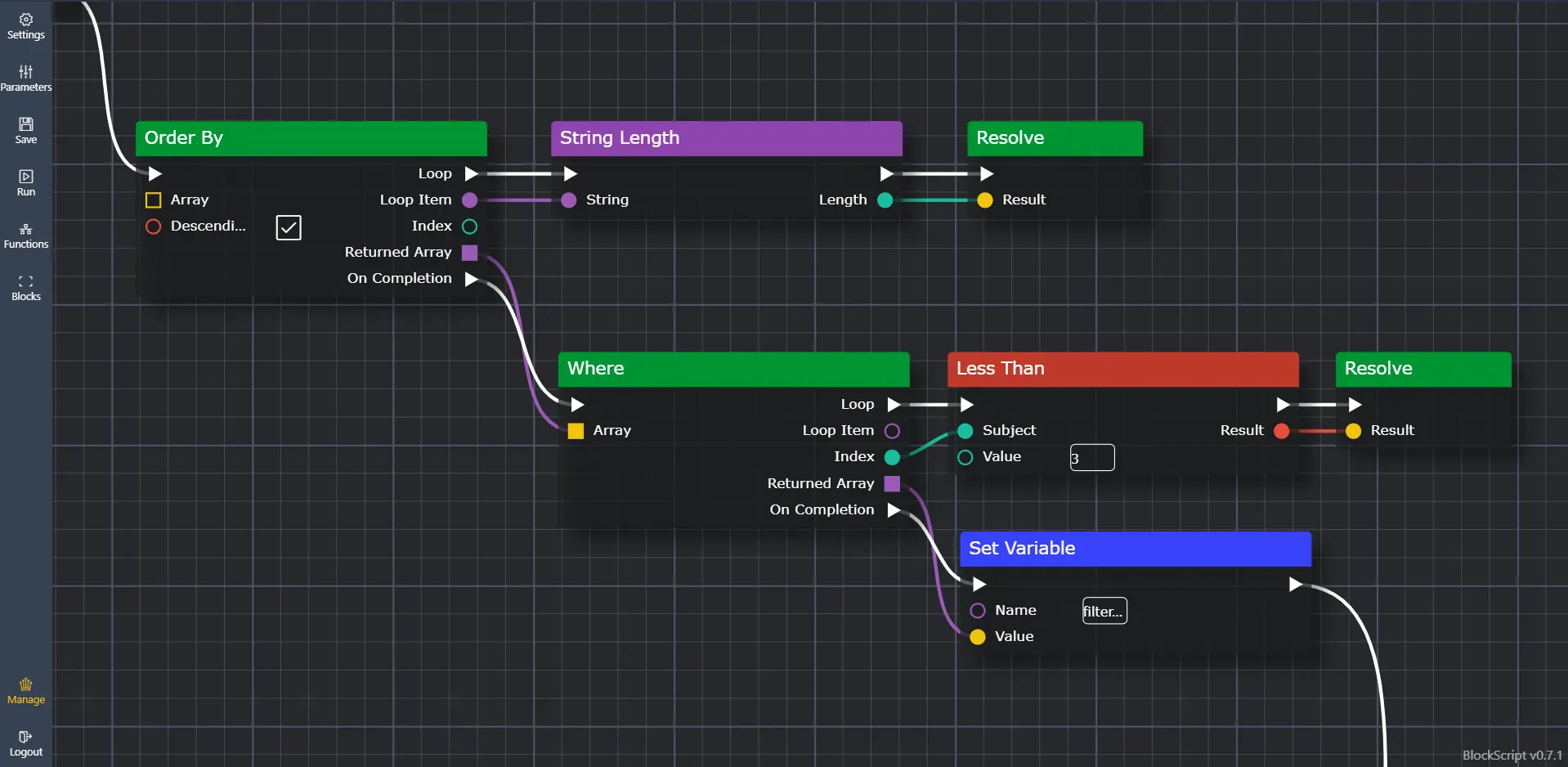The image size is (1568, 767).
Task: Save the script with Save icon
Action: pos(26,131)
